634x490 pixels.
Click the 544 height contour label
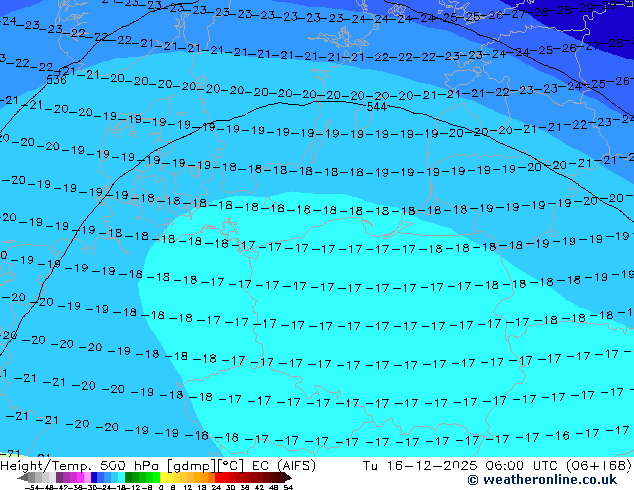(376, 107)
